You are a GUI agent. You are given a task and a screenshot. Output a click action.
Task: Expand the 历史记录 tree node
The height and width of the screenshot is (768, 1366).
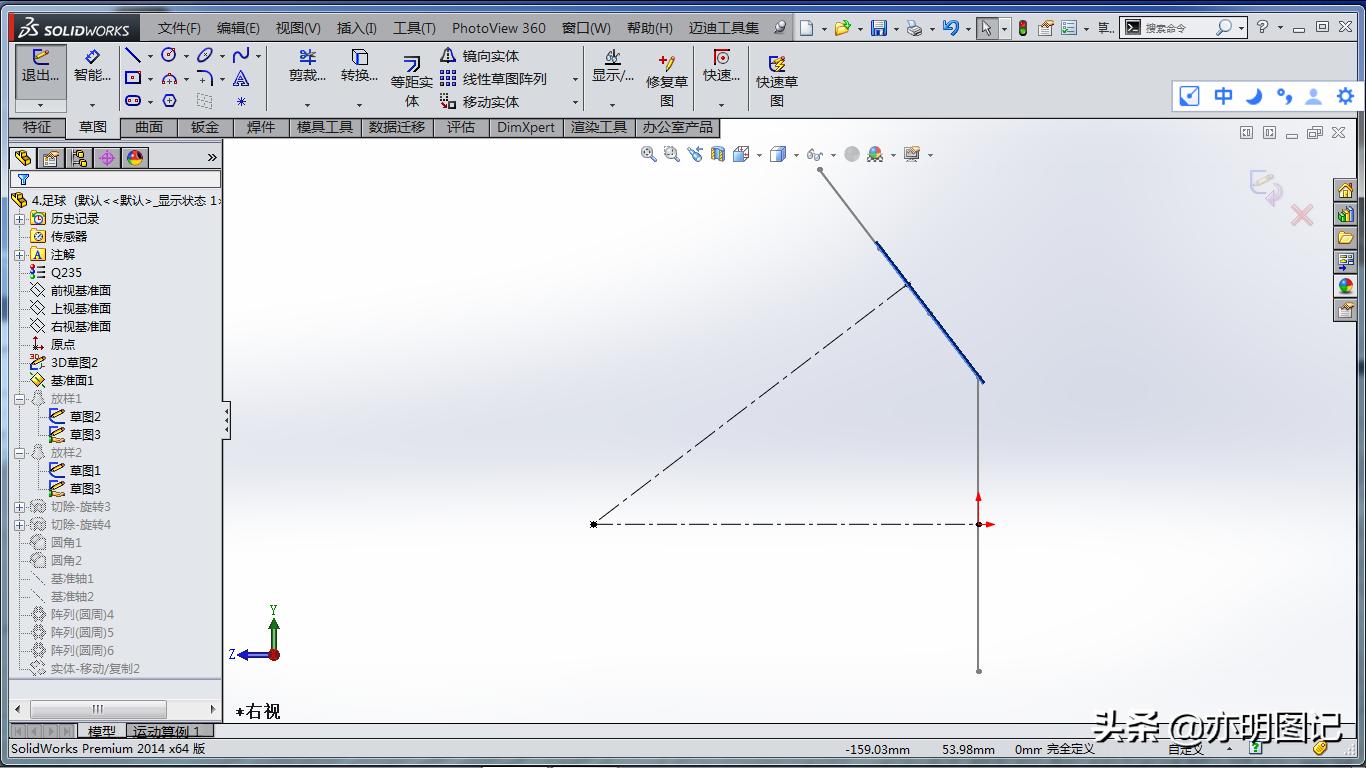21,218
